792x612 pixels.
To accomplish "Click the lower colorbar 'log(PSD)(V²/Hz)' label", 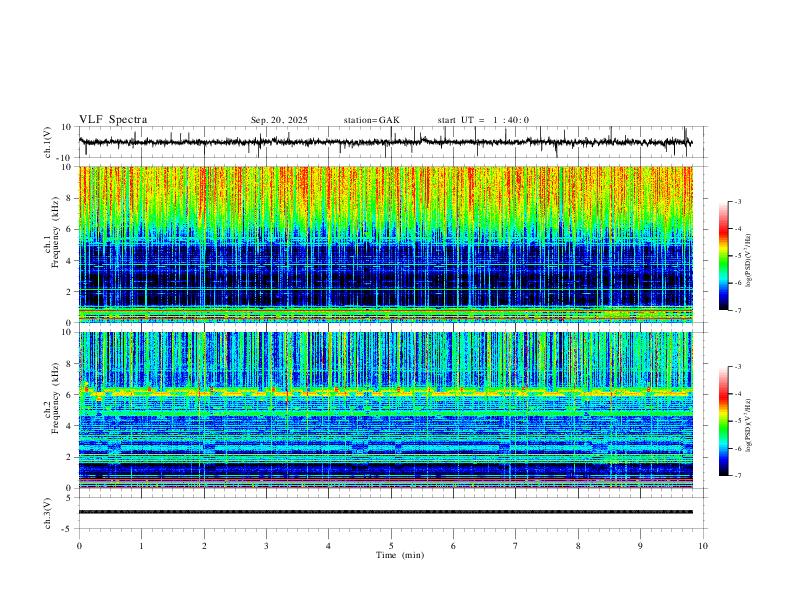I will (x=748, y=425).
